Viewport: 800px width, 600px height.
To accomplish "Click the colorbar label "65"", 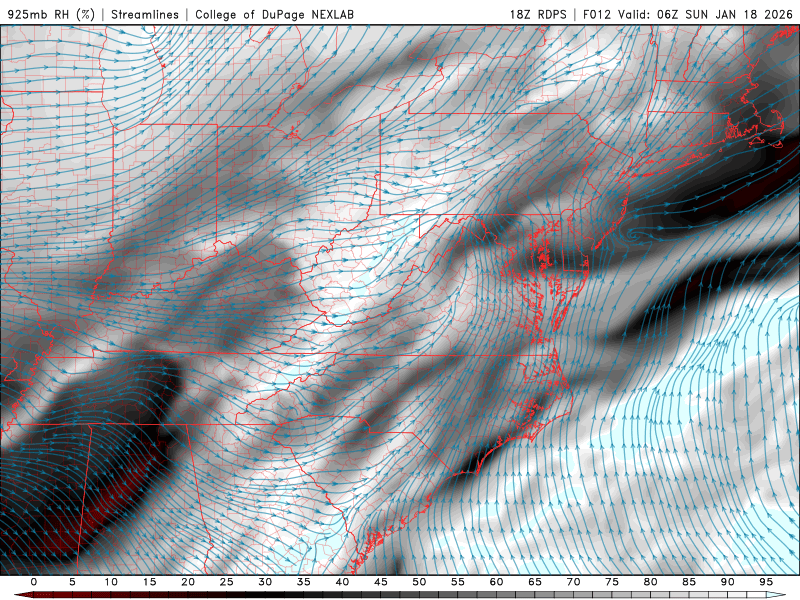I will pyautogui.click(x=535, y=582).
